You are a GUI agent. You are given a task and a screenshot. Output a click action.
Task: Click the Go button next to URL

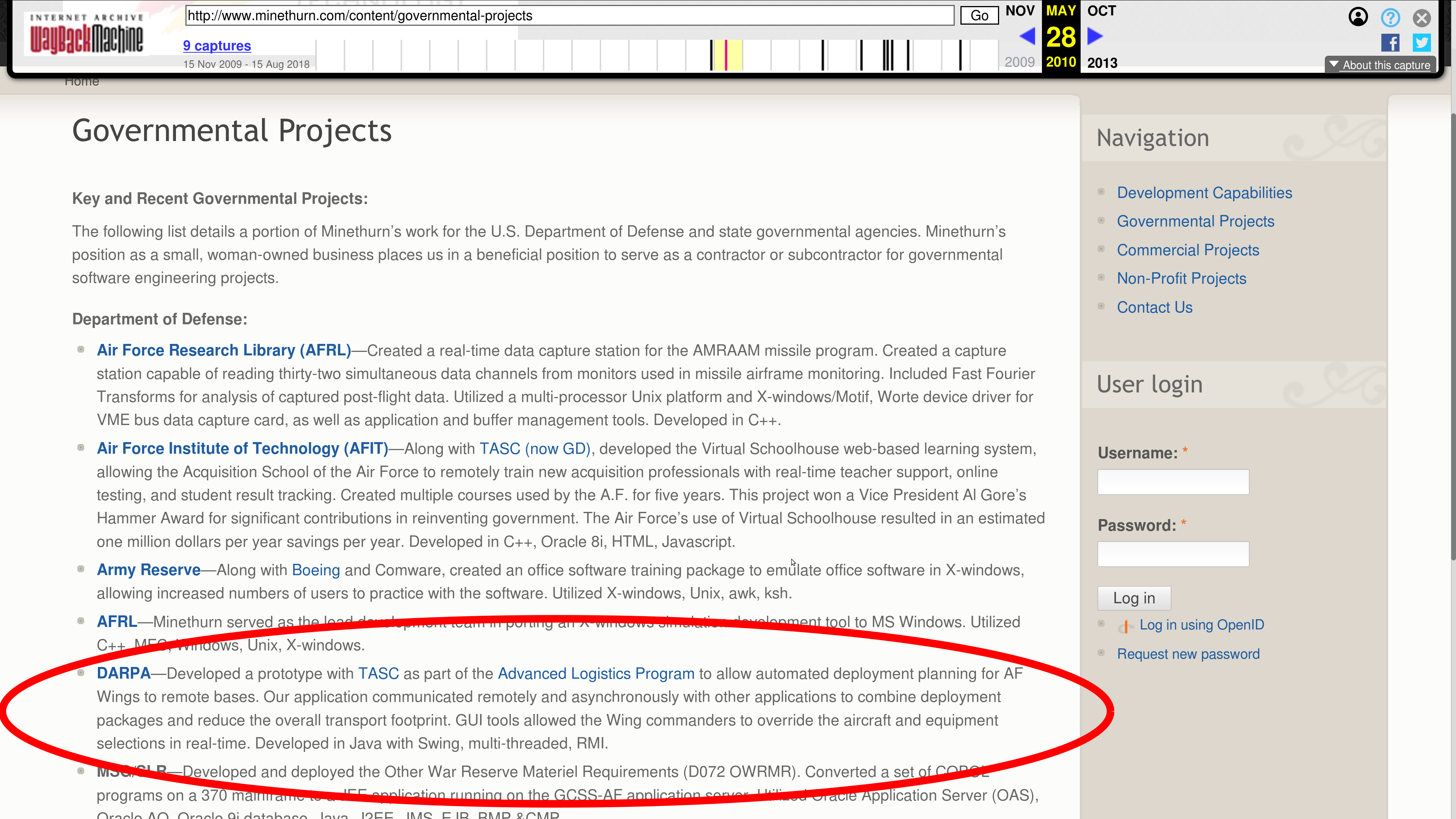click(979, 15)
